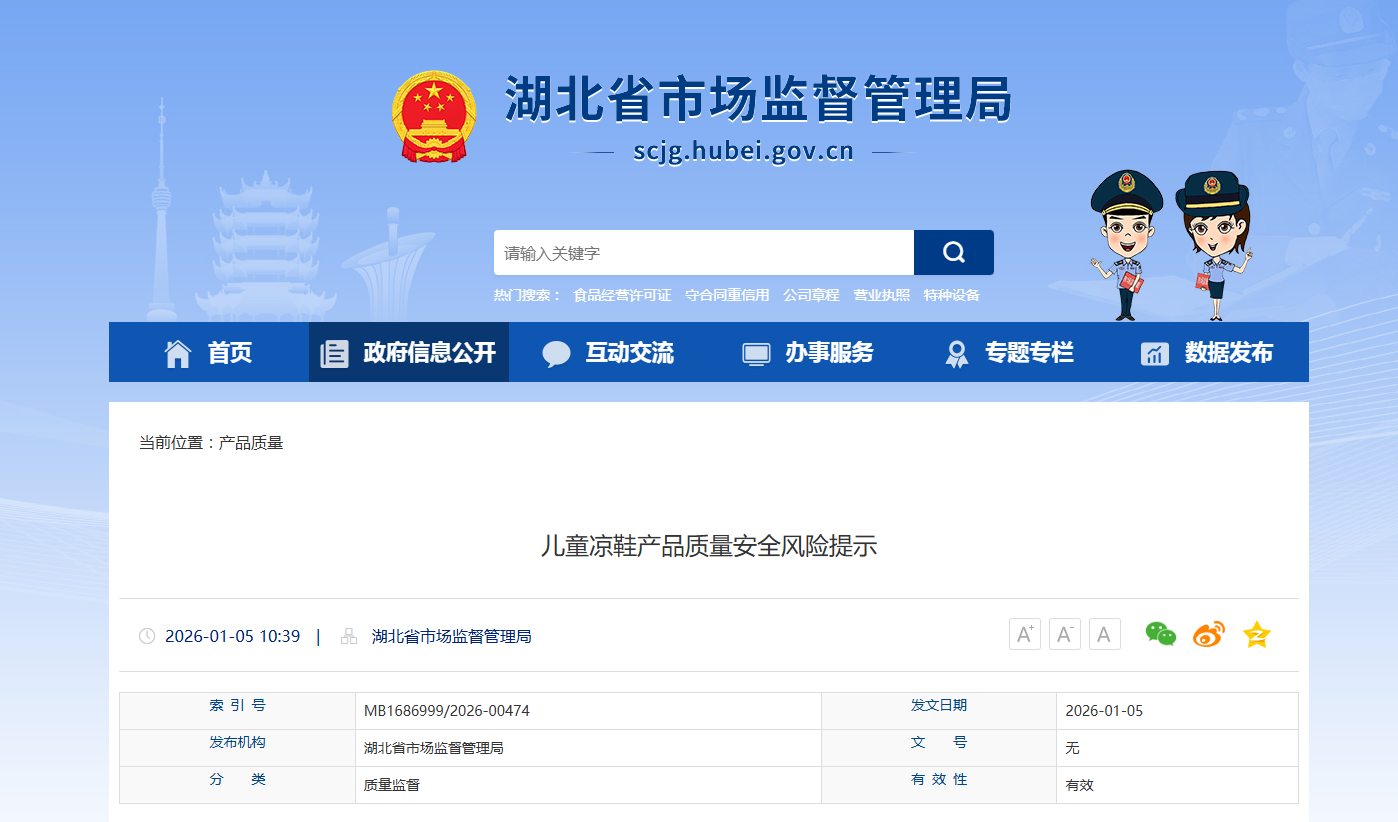The width and height of the screenshot is (1398, 822).
Task: Click the hot search link 特种设备
Action: pyautogui.click(x=951, y=295)
